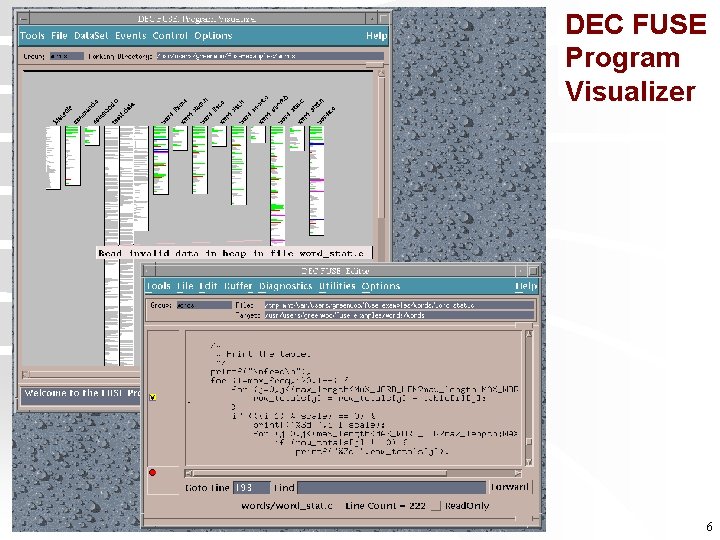Click the Group field in Program Visualizer

click(x=67, y=56)
